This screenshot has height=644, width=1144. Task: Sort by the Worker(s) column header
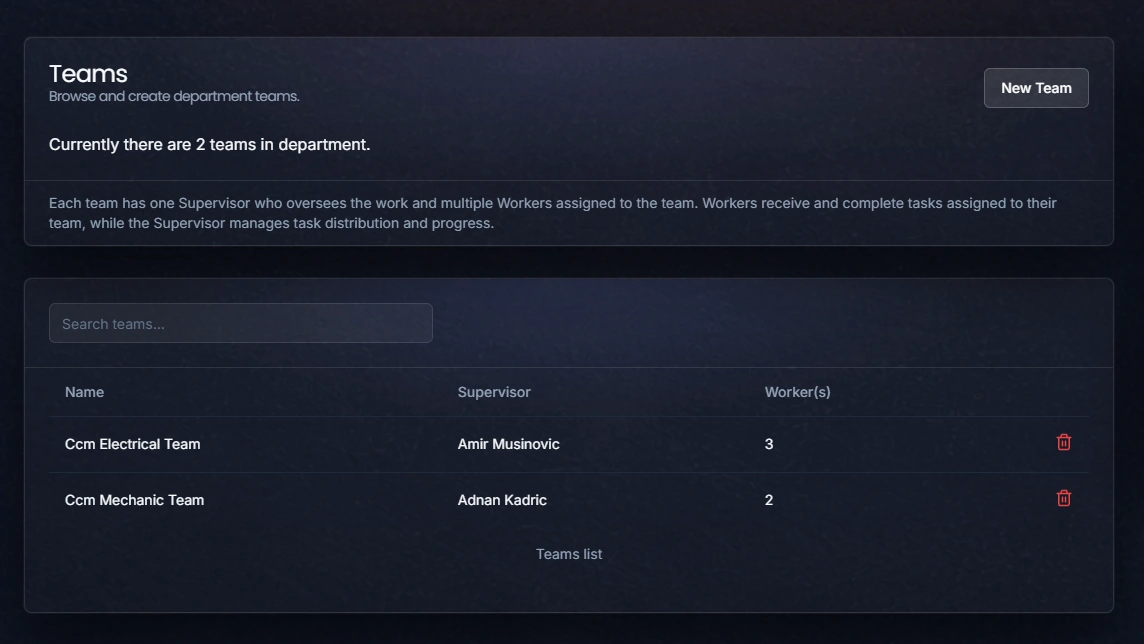tap(797, 392)
